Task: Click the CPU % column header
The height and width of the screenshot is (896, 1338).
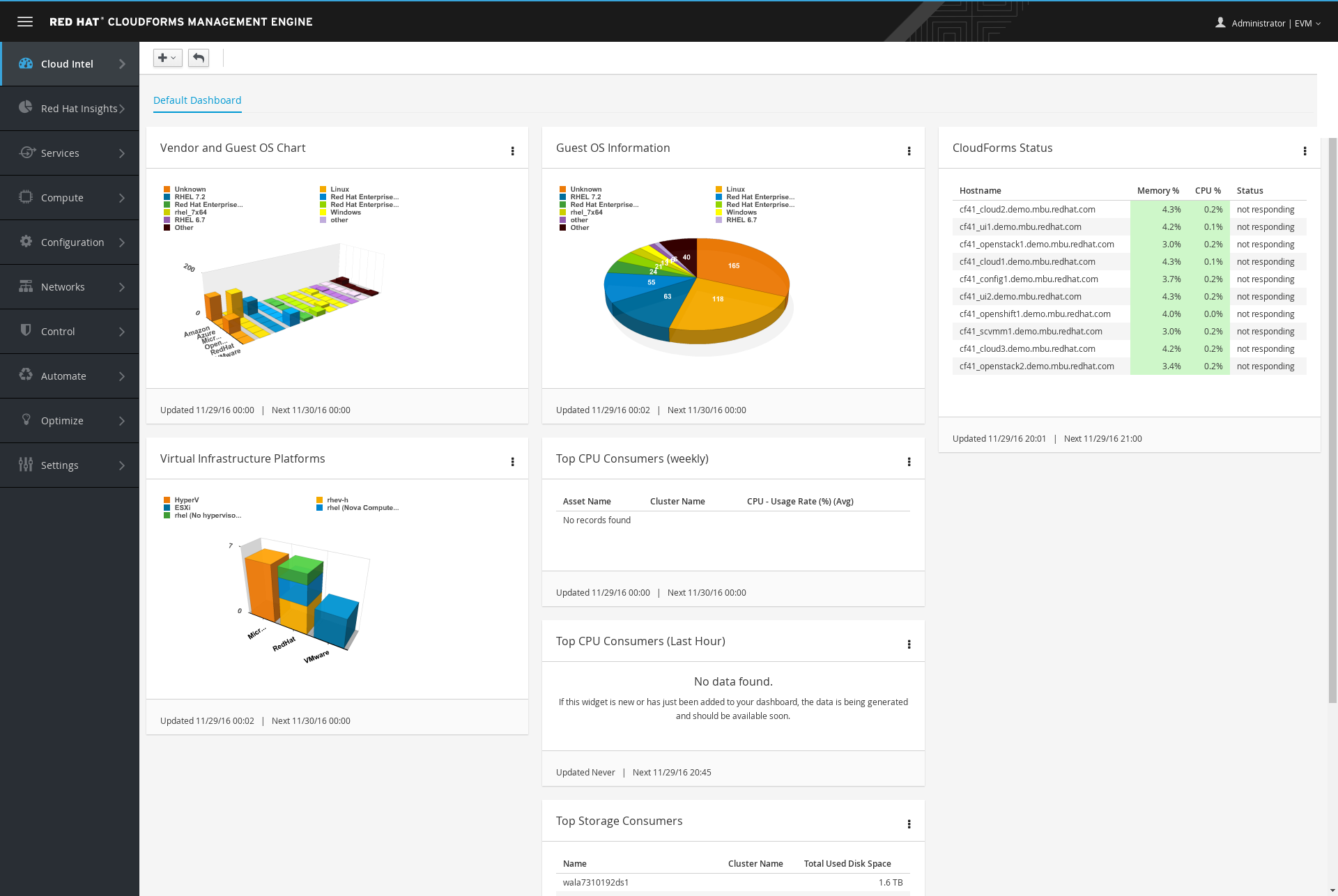Action: tap(1208, 191)
